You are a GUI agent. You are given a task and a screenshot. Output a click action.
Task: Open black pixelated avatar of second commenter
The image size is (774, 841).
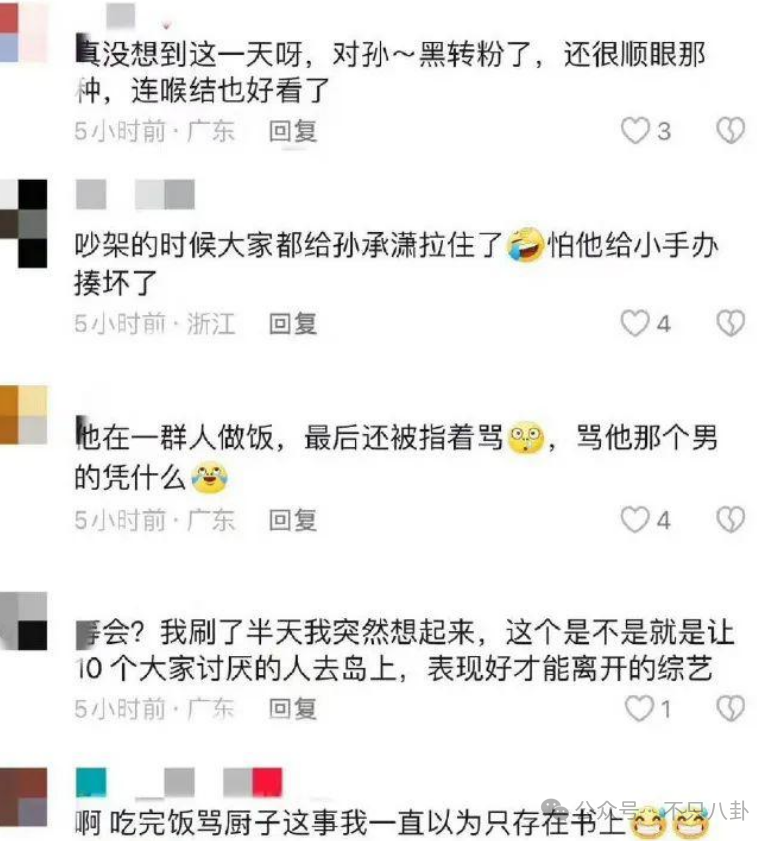click(24, 224)
